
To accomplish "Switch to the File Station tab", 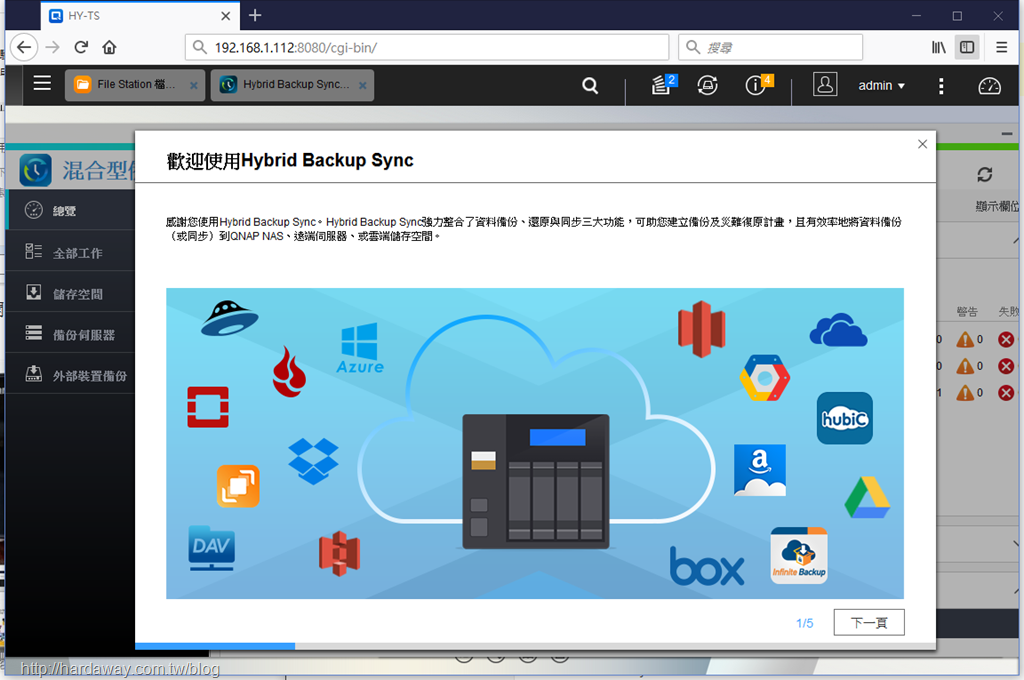I will coord(135,85).
